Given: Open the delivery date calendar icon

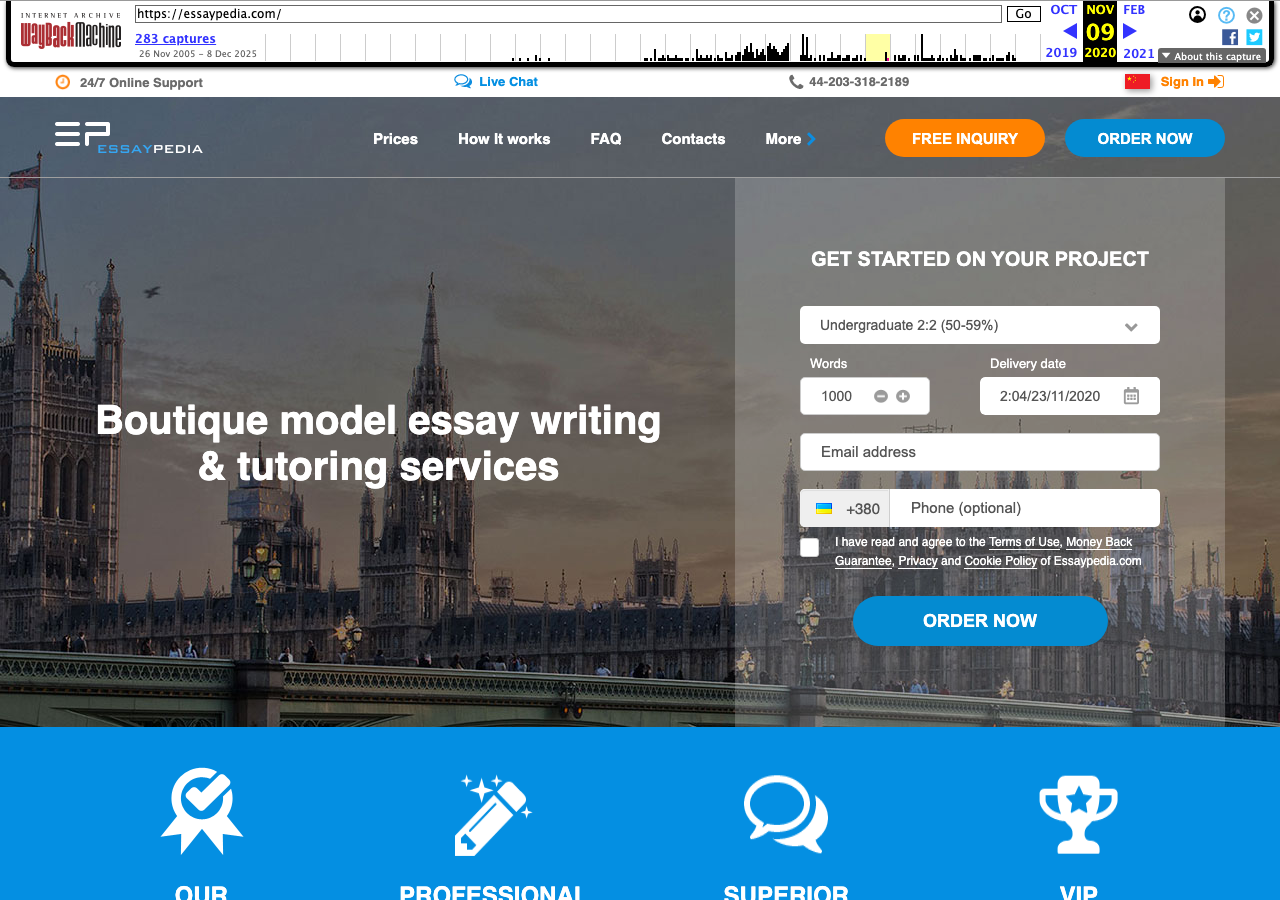Looking at the screenshot, I should [1131, 396].
